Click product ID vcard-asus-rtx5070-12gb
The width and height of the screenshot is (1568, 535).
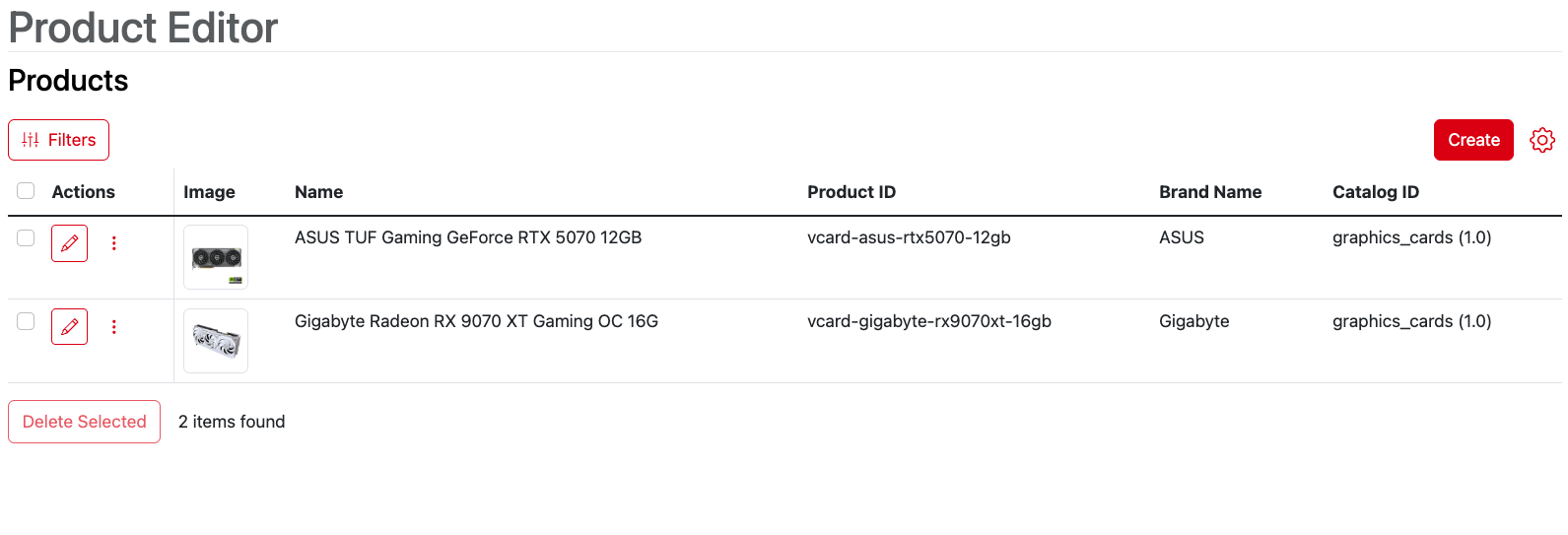tap(908, 237)
